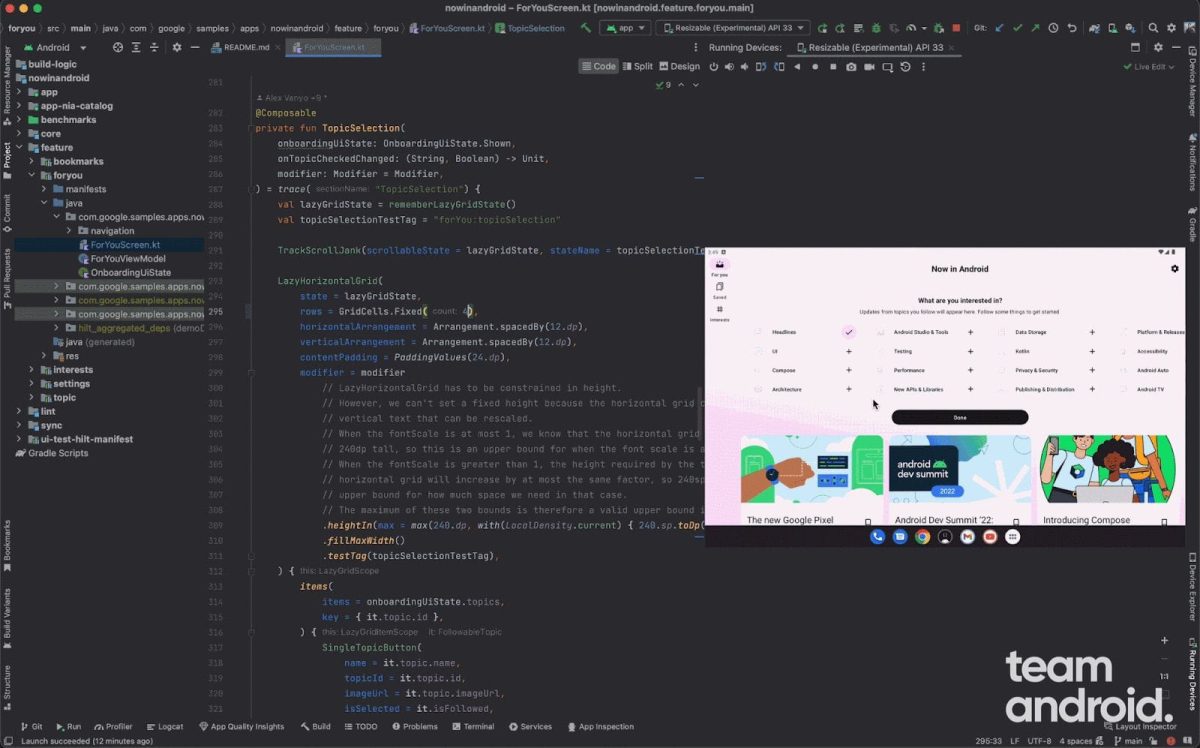Follow the Compose topic plus button
This screenshot has height=748, width=1200.
[x=849, y=370]
